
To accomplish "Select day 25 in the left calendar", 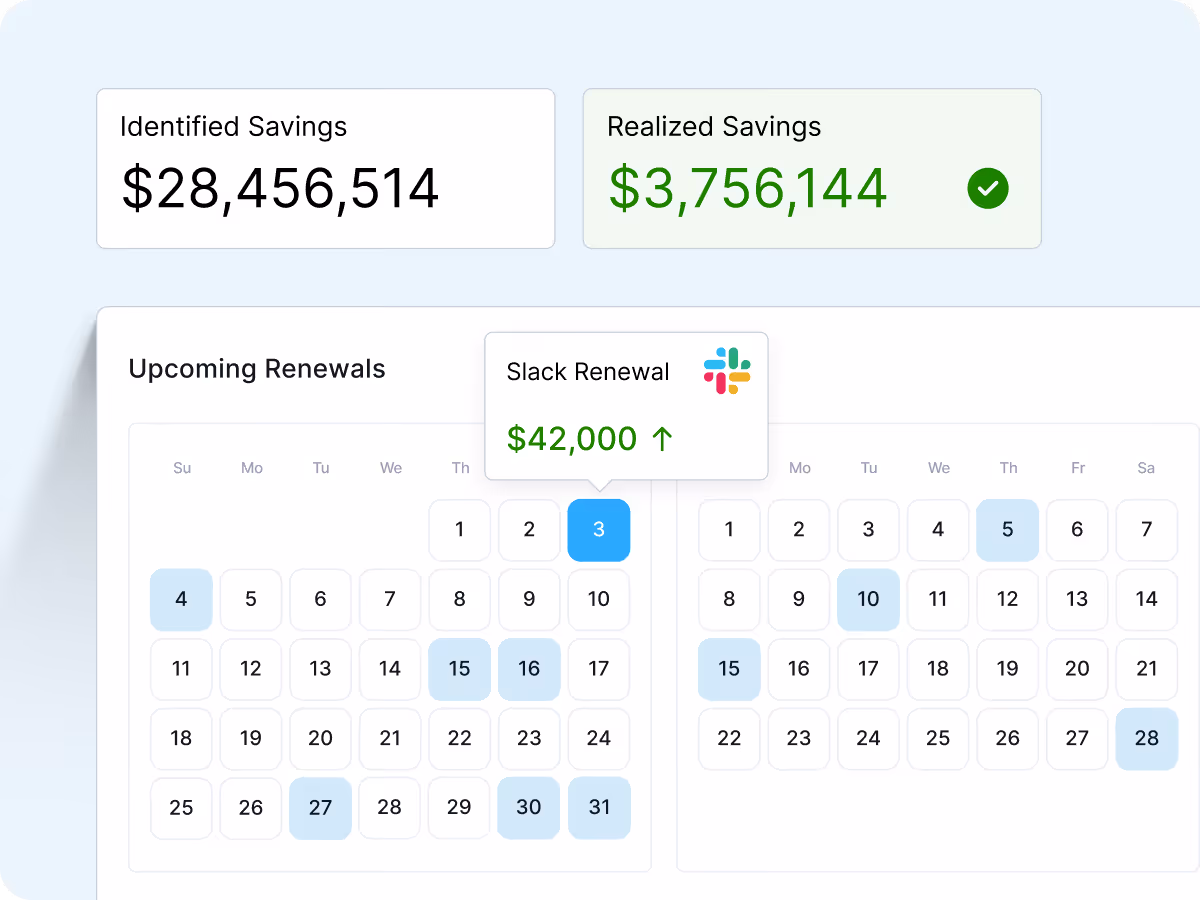I will (x=181, y=808).
